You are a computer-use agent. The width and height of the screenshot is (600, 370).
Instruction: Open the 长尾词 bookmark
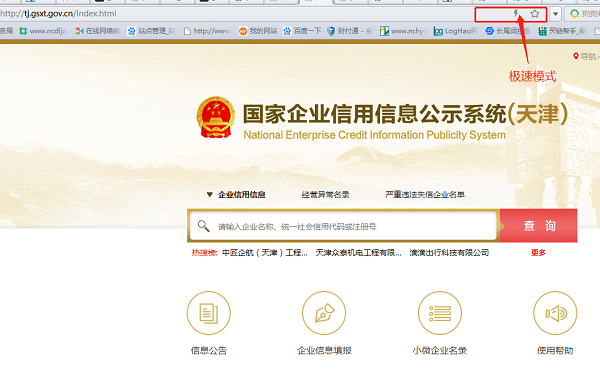(x=507, y=31)
